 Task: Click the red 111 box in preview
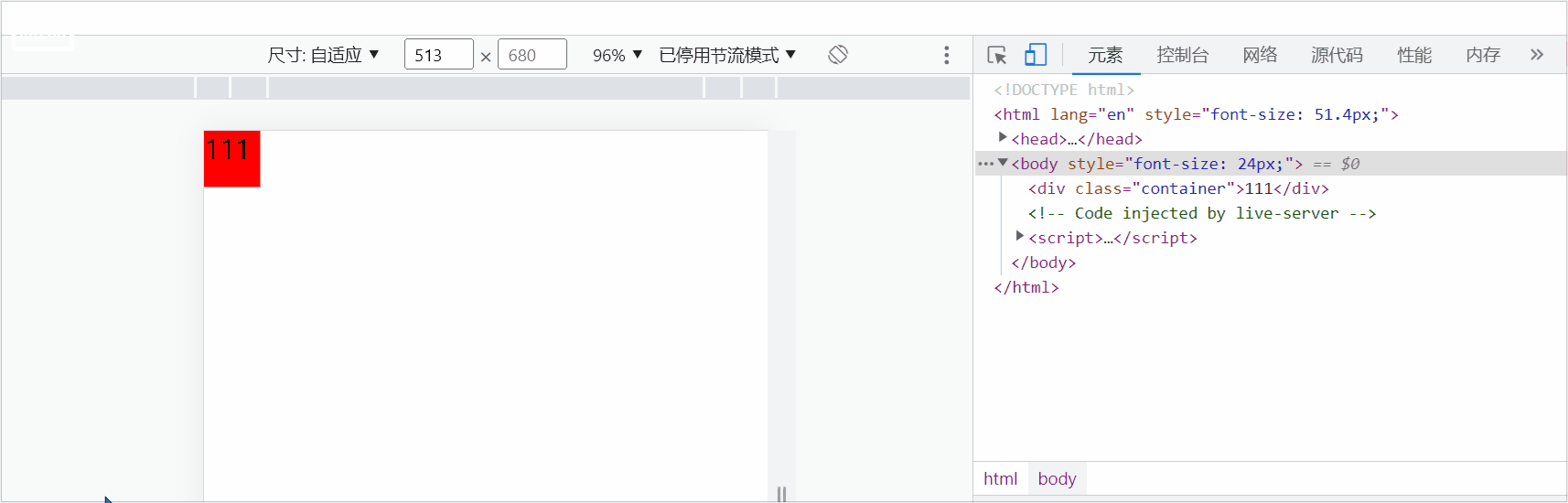tap(232, 158)
